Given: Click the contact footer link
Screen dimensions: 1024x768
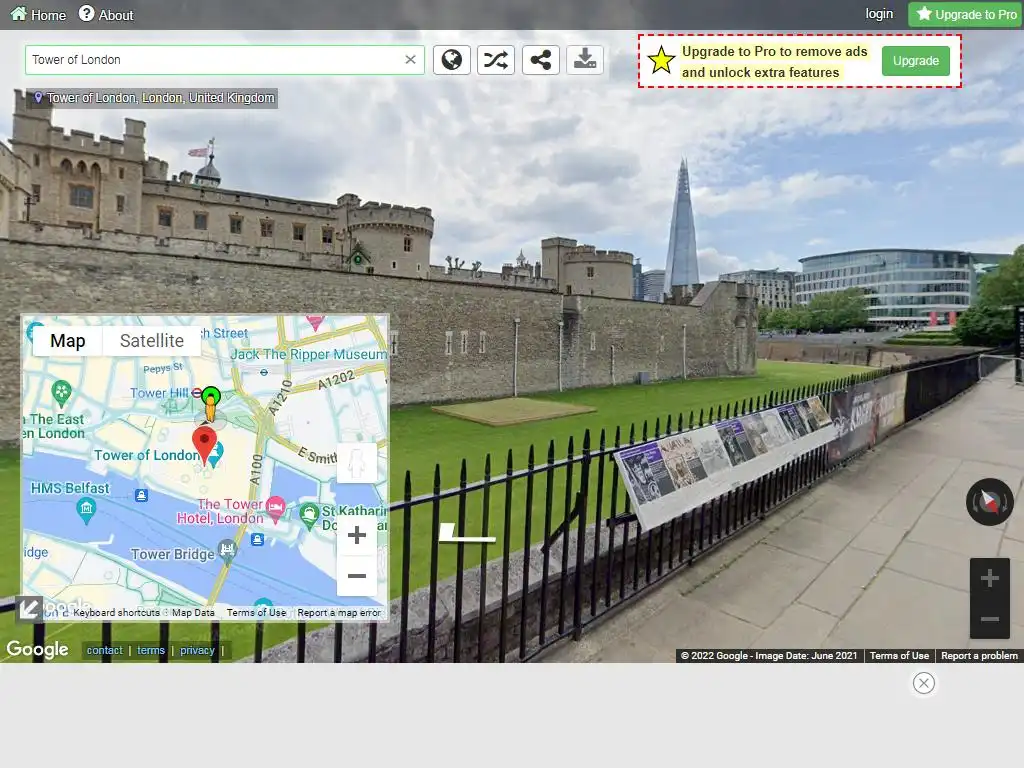Looking at the screenshot, I should point(104,650).
